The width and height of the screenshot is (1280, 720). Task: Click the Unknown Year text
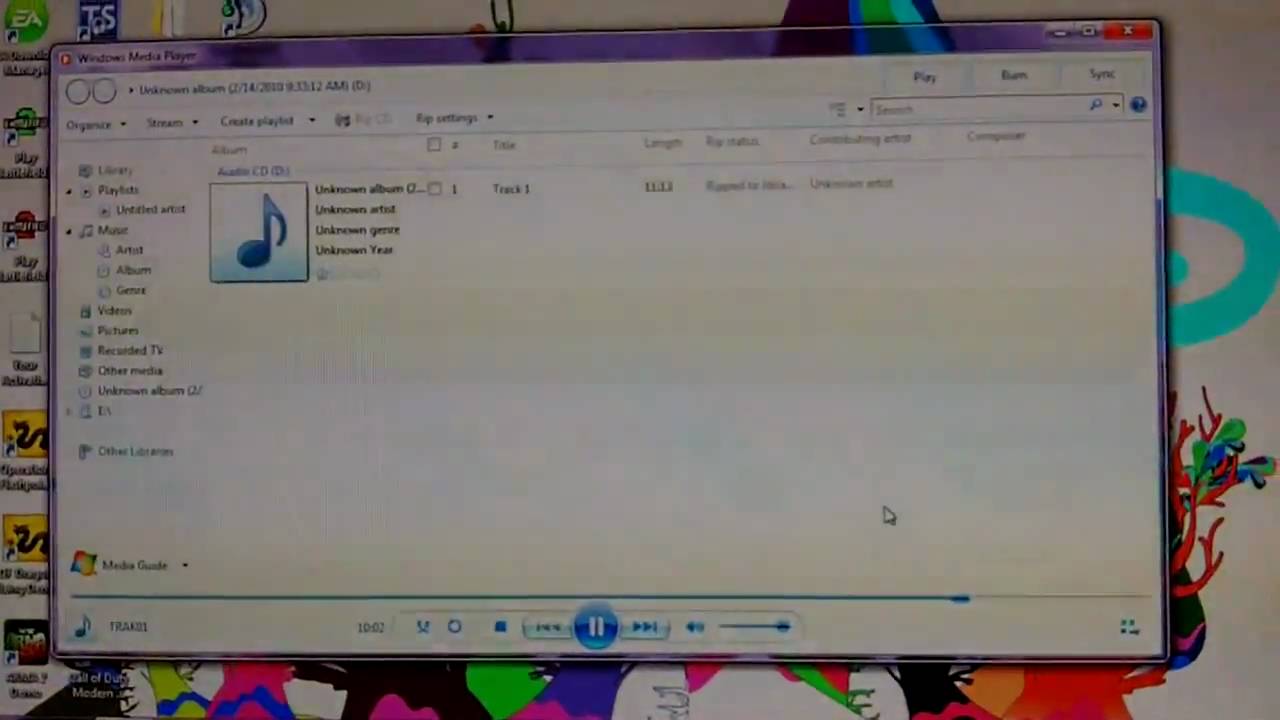click(354, 250)
